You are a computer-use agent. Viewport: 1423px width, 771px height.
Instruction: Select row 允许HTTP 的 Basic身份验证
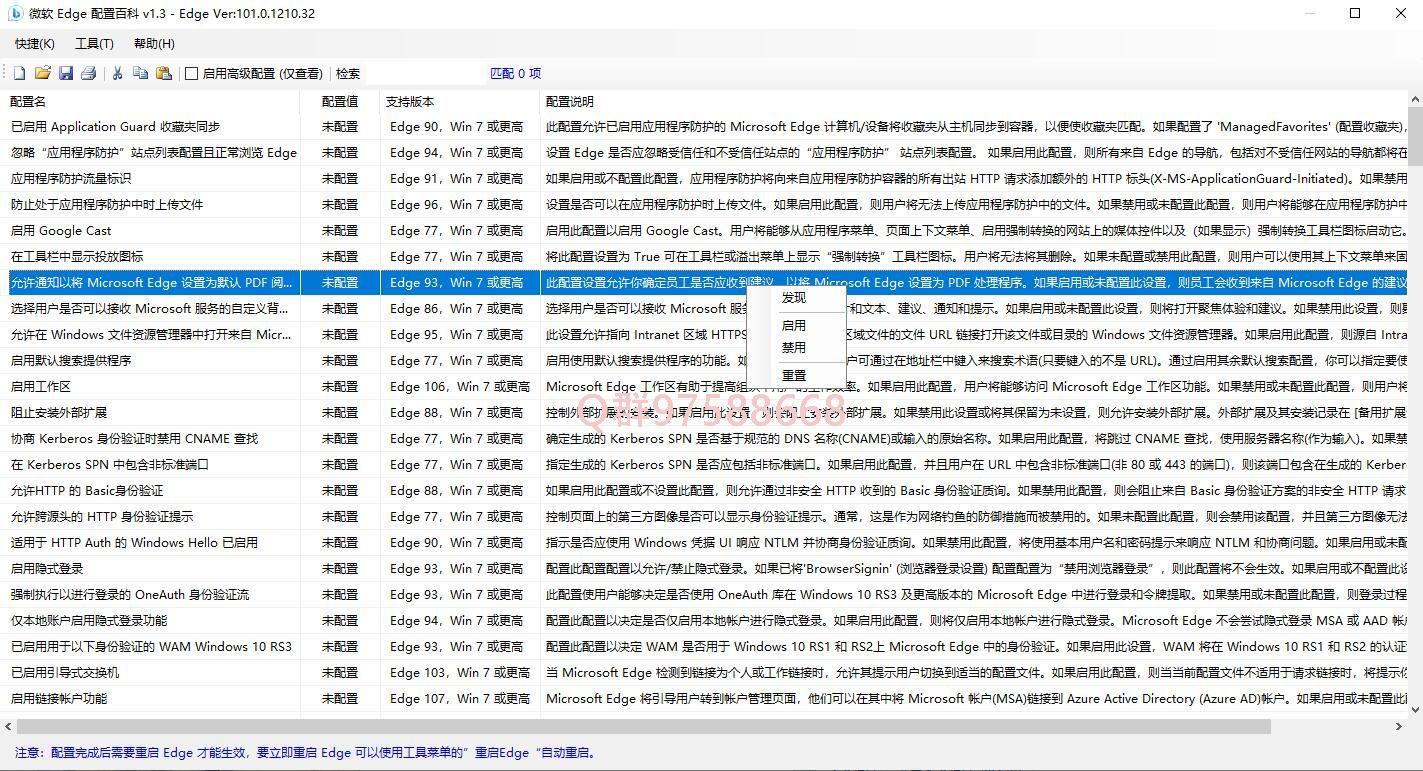pos(706,491)
